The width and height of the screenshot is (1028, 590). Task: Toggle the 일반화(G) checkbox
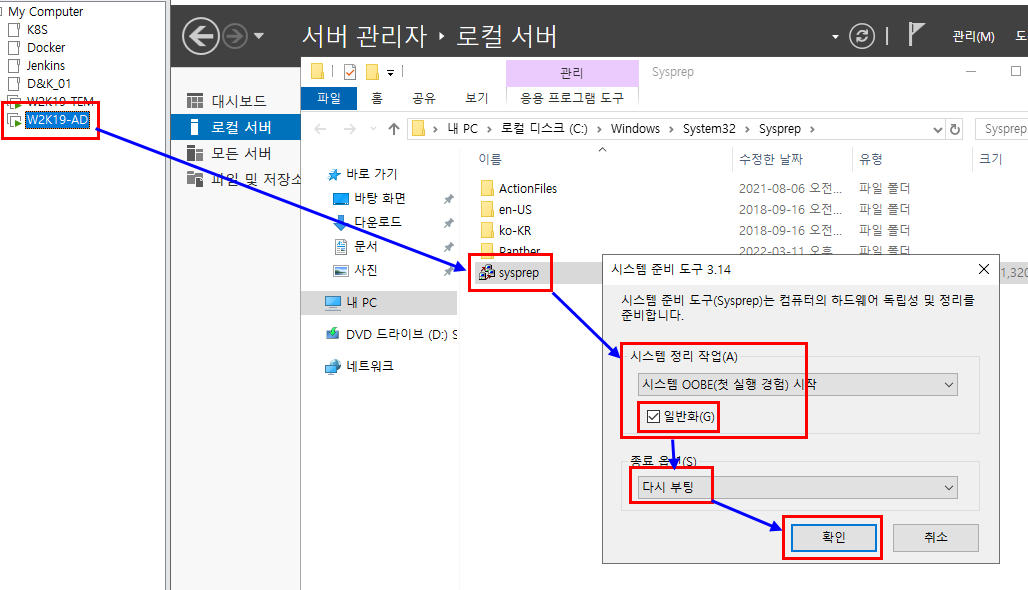pyautogui.click(x=653, y=416)
